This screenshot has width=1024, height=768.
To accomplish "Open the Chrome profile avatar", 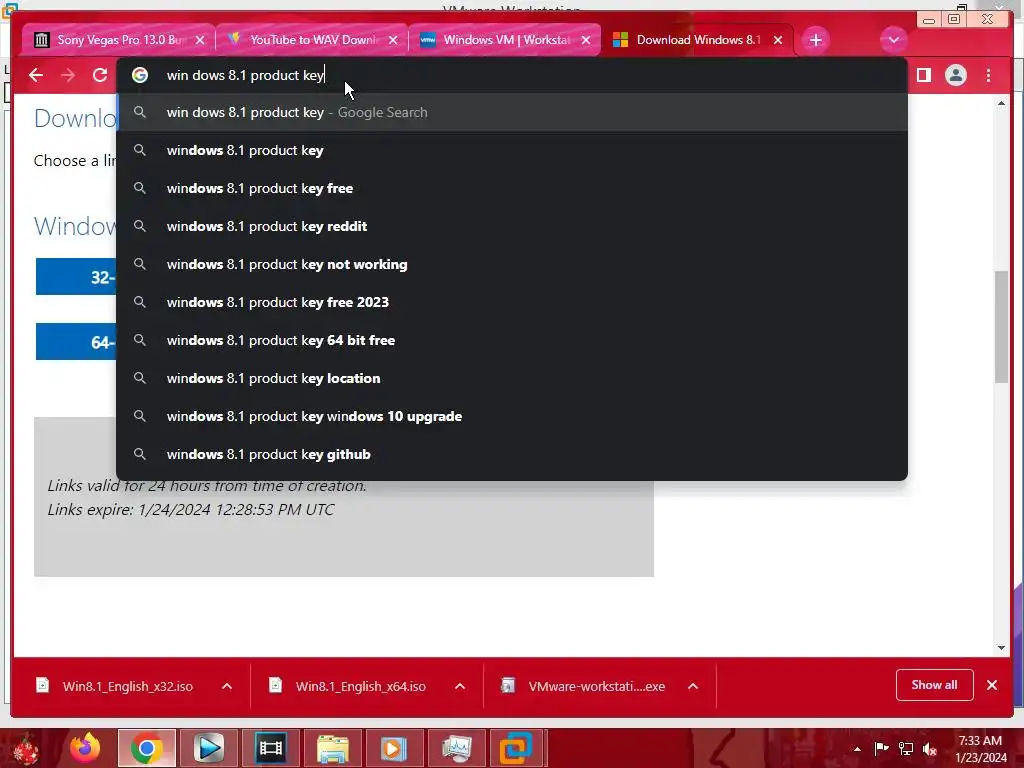I will tap(955, 75).
